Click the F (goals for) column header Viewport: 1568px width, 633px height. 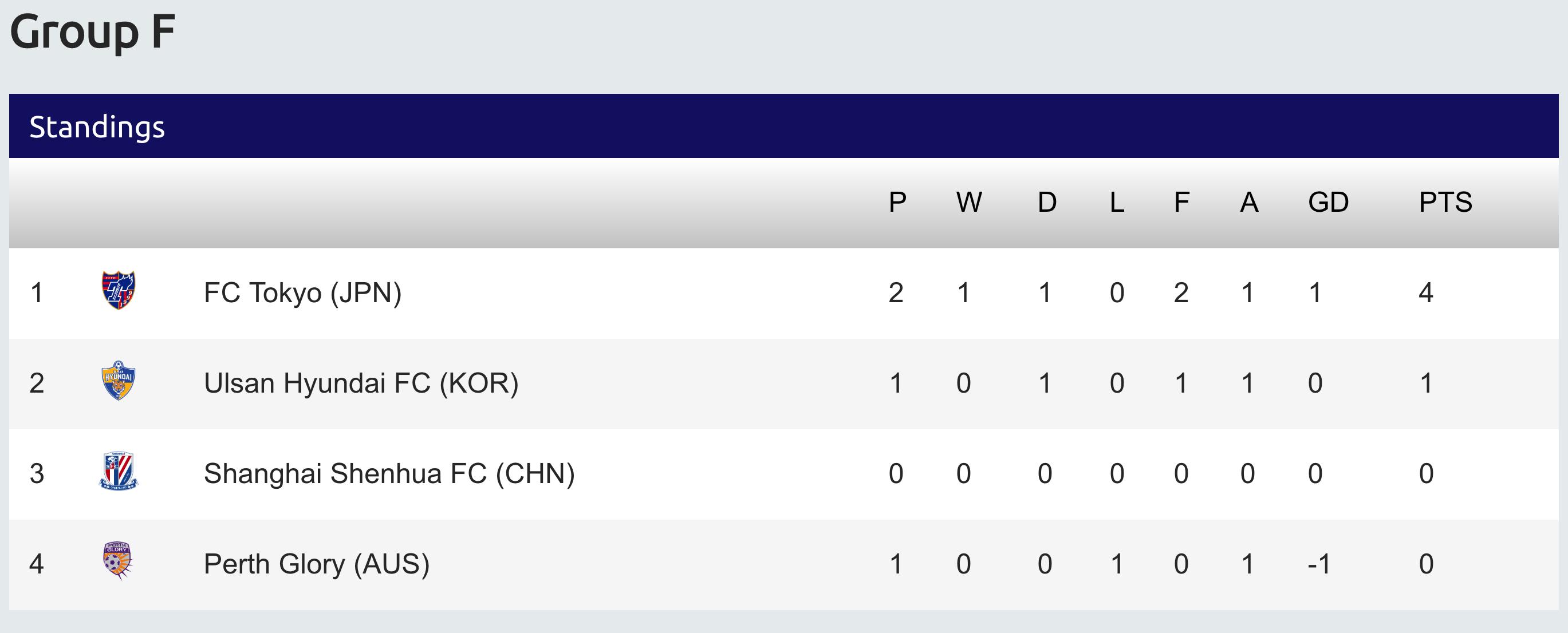[x=1181, y=203]
